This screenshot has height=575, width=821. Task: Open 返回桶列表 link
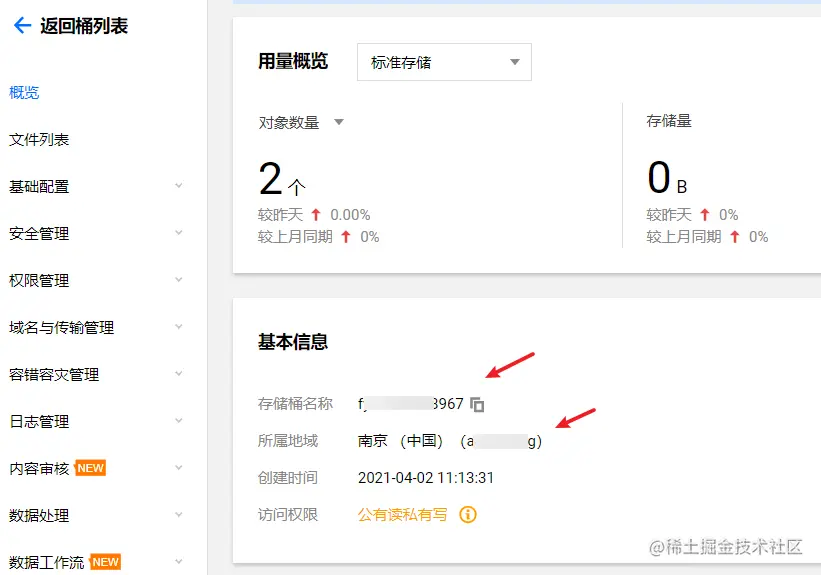(x=84, y=26)
